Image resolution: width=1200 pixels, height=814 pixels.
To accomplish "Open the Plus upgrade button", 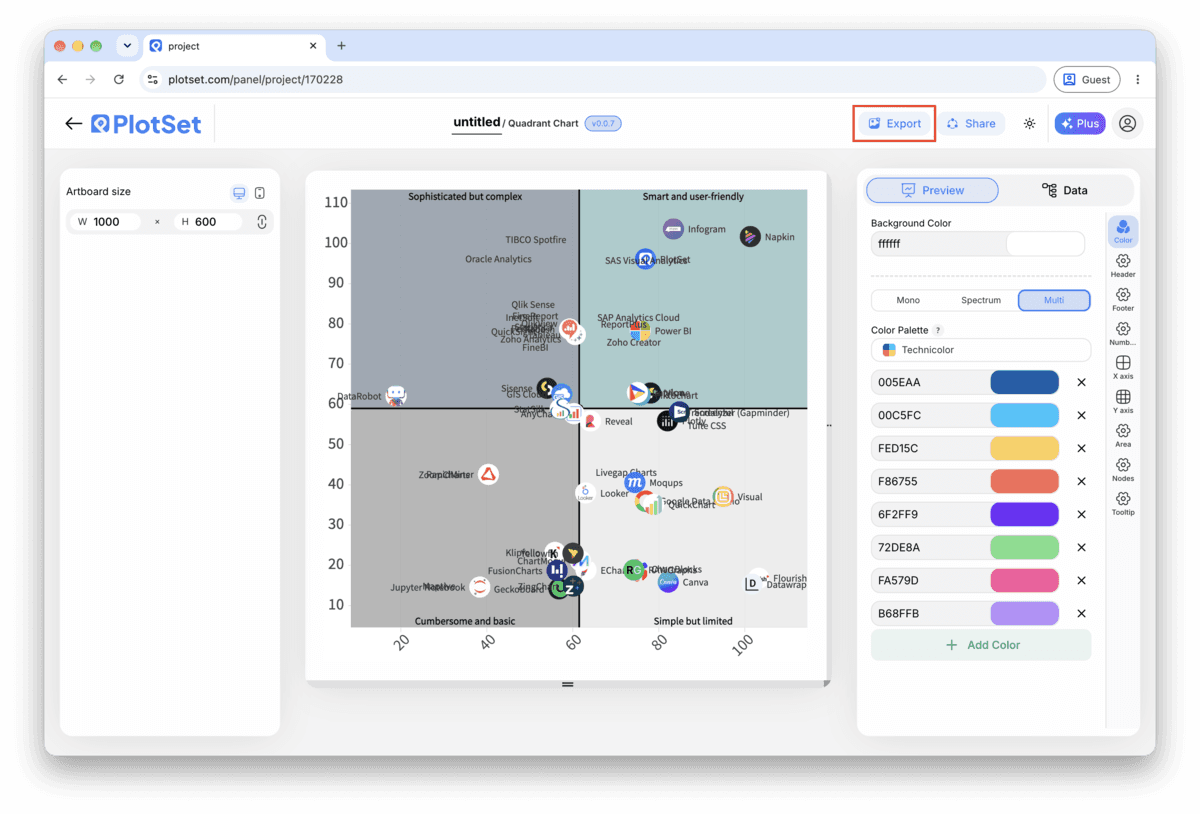I will pos(1080,124).
